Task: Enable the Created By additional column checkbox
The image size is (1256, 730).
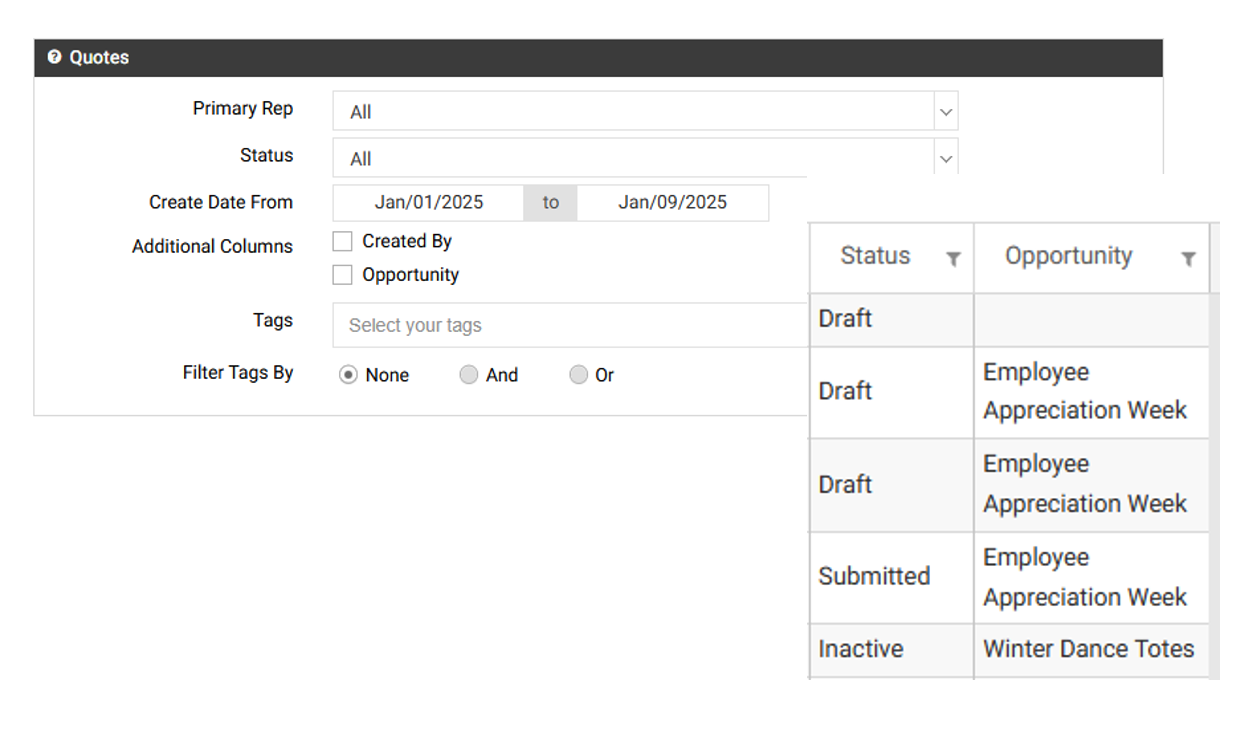Action: pos(343,241)
